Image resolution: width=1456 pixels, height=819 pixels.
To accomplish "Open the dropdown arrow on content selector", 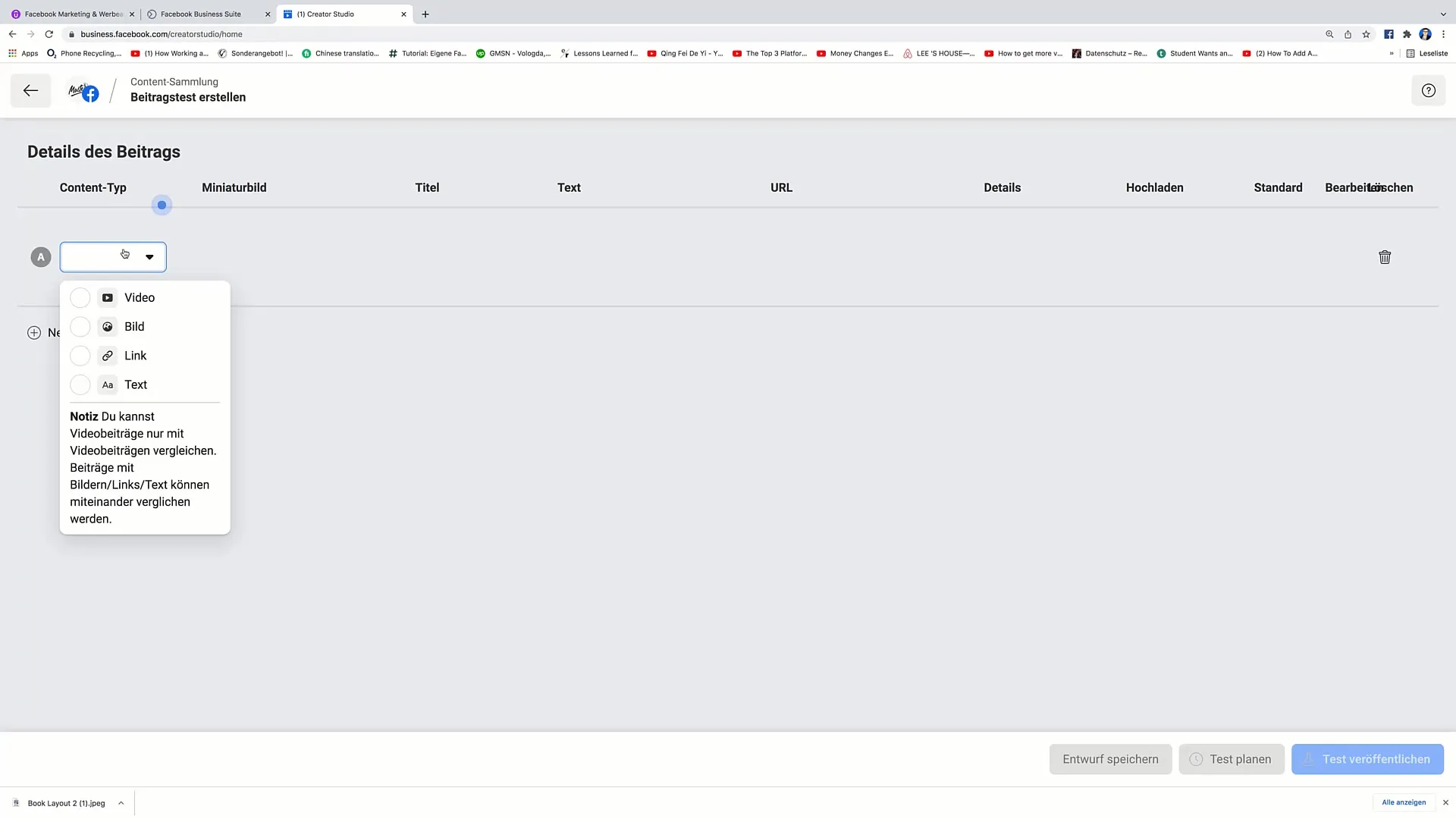I will click(x=149, y=257).
